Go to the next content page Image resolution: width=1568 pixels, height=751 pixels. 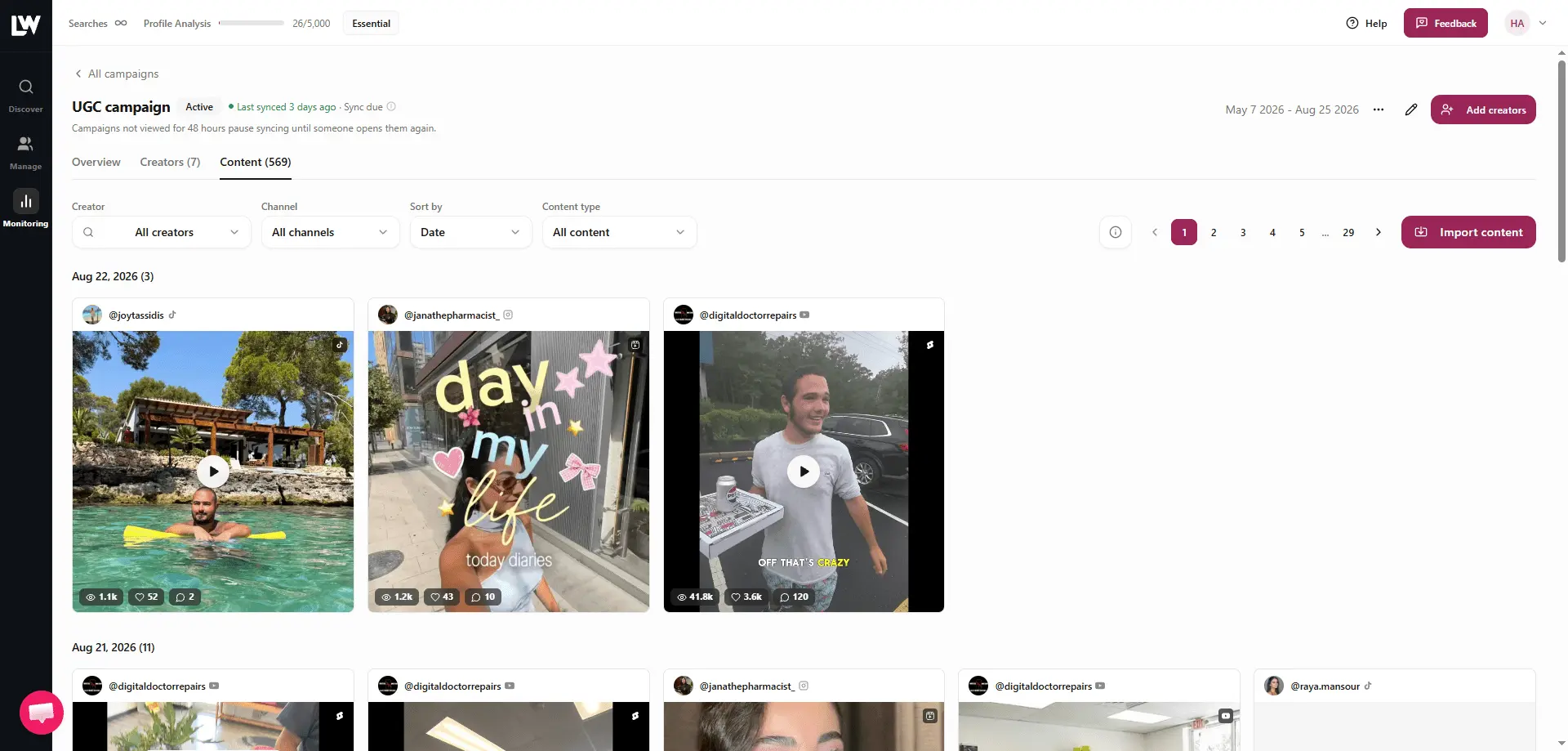click(1379, 232)
